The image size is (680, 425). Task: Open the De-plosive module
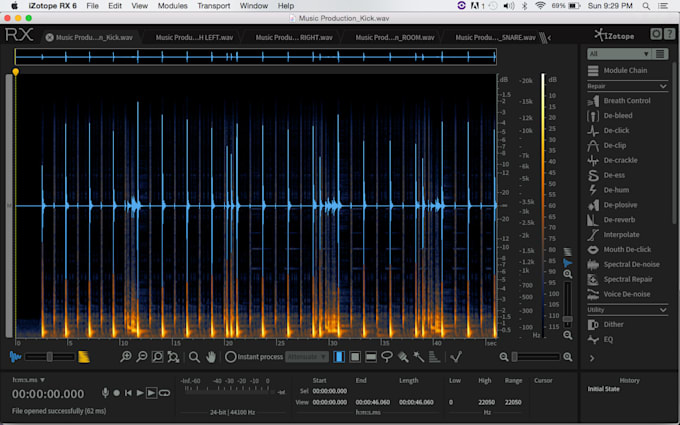click(x=612, y=205)
